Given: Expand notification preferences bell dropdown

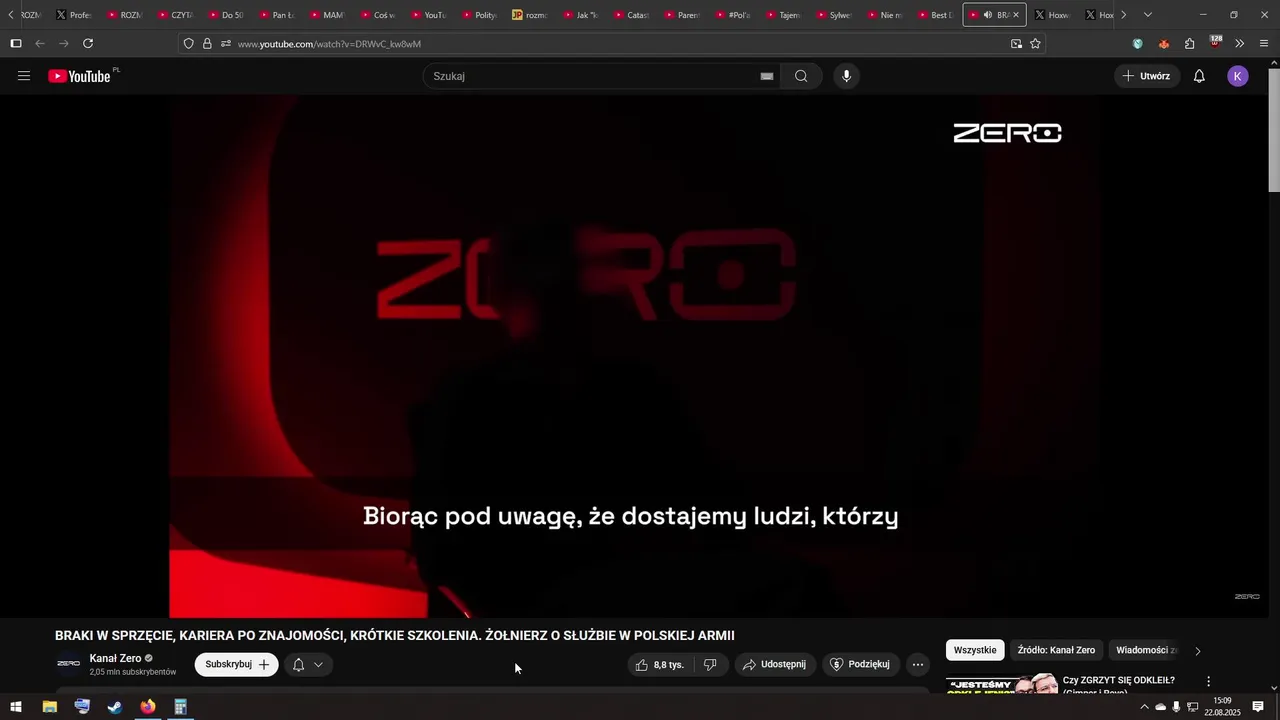Looking at the screenshot, I should (308, 664).
